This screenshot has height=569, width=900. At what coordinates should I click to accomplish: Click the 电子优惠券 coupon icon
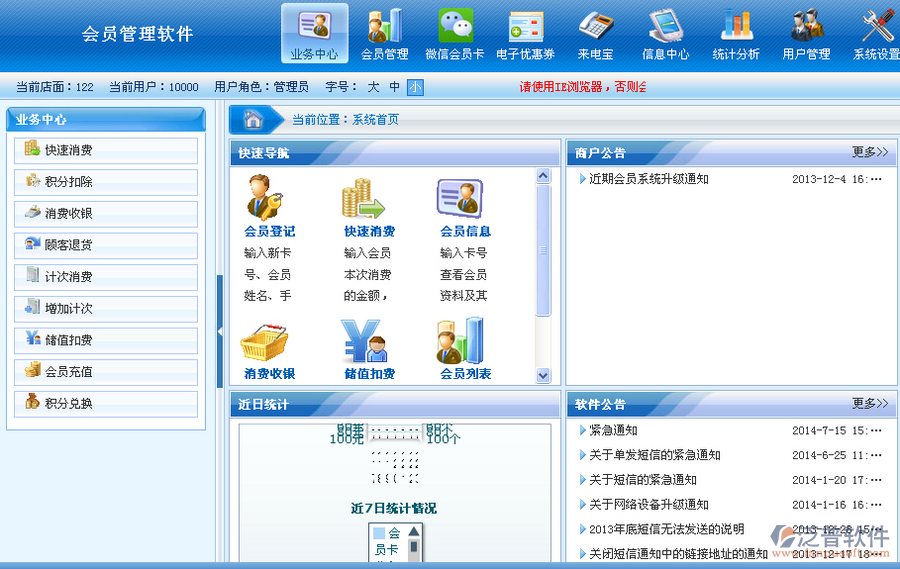tap(525, 26)
